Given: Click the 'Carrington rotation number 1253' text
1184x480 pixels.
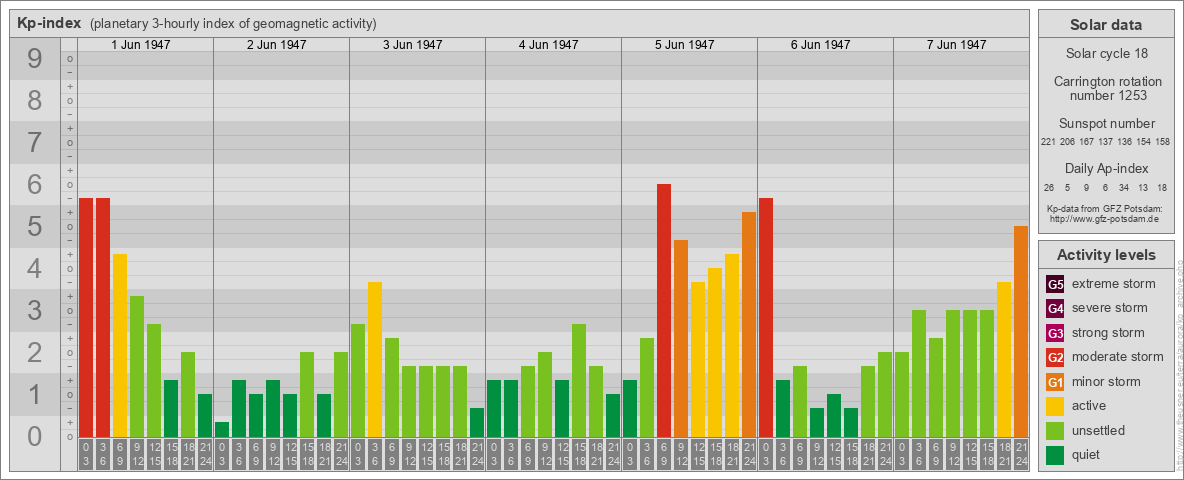Looking at the screenshot, I should 1106,88.
